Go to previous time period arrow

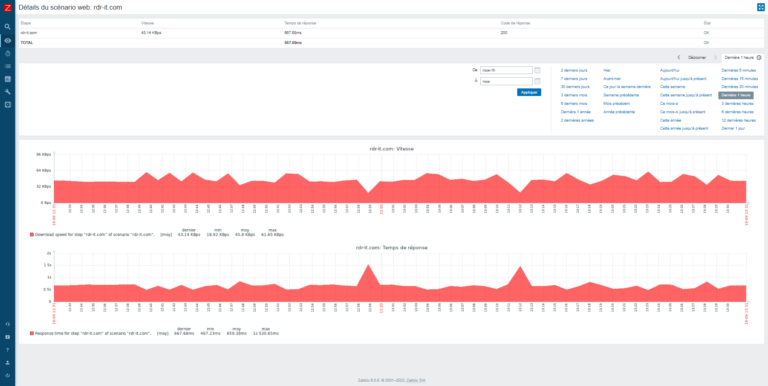(x=678, y=57)
